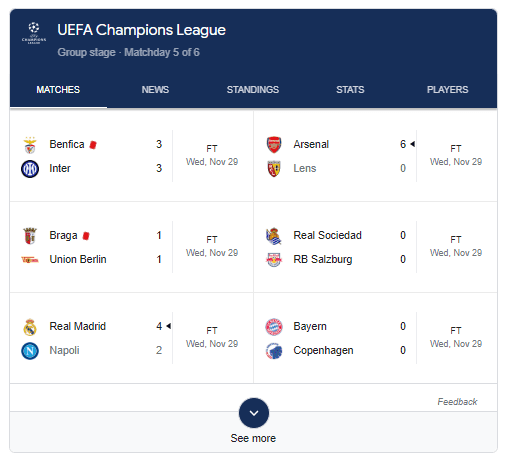Viewport: 506px width, 459px height.
Task: Click the Copenhagen club crest
Action: 274,351
